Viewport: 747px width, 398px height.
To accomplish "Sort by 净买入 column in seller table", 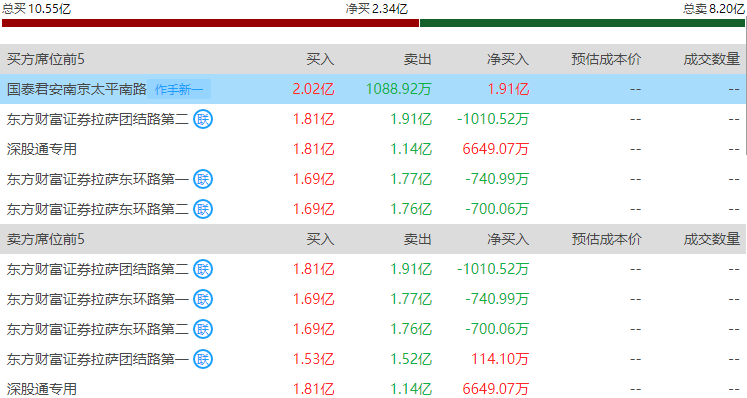I will click(x=508, y=239).
